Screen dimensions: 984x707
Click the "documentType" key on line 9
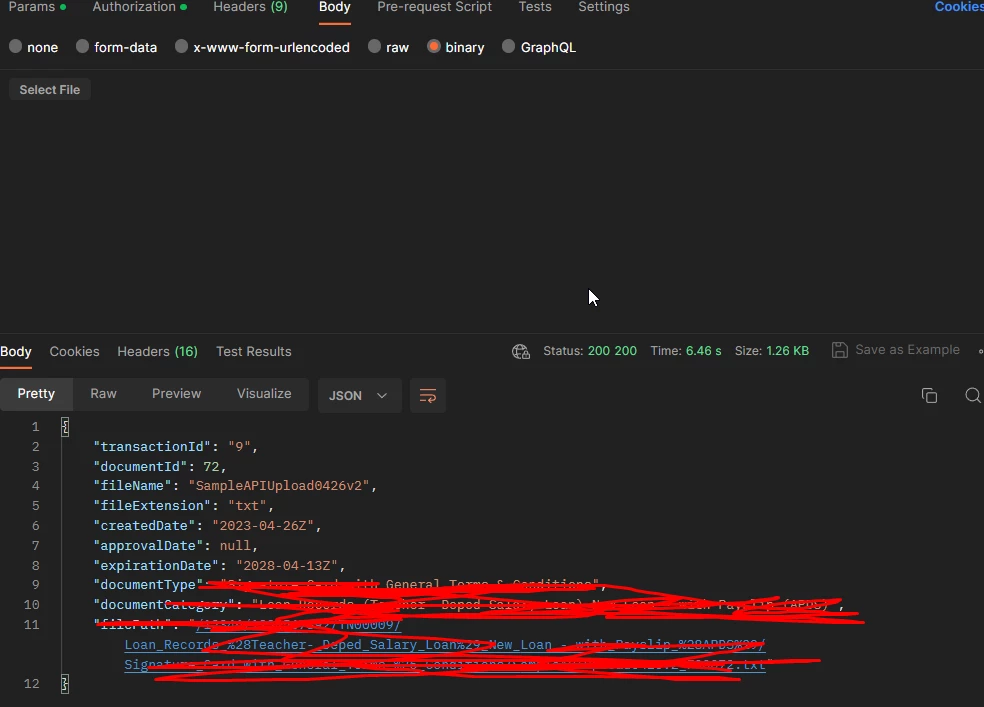[148, 585]
